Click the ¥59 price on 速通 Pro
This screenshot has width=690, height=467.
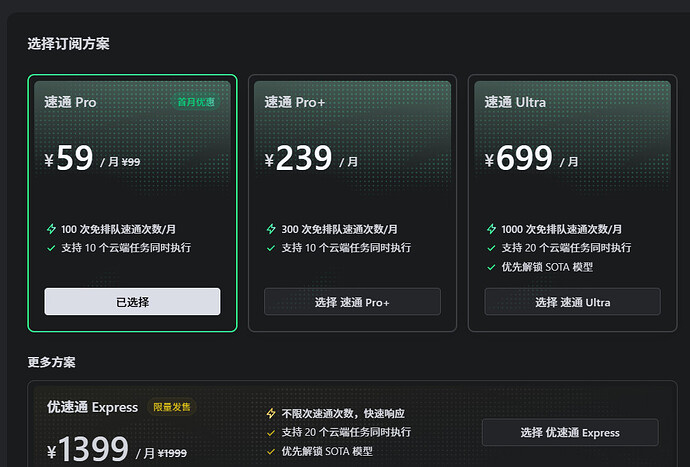pos(69,158)
